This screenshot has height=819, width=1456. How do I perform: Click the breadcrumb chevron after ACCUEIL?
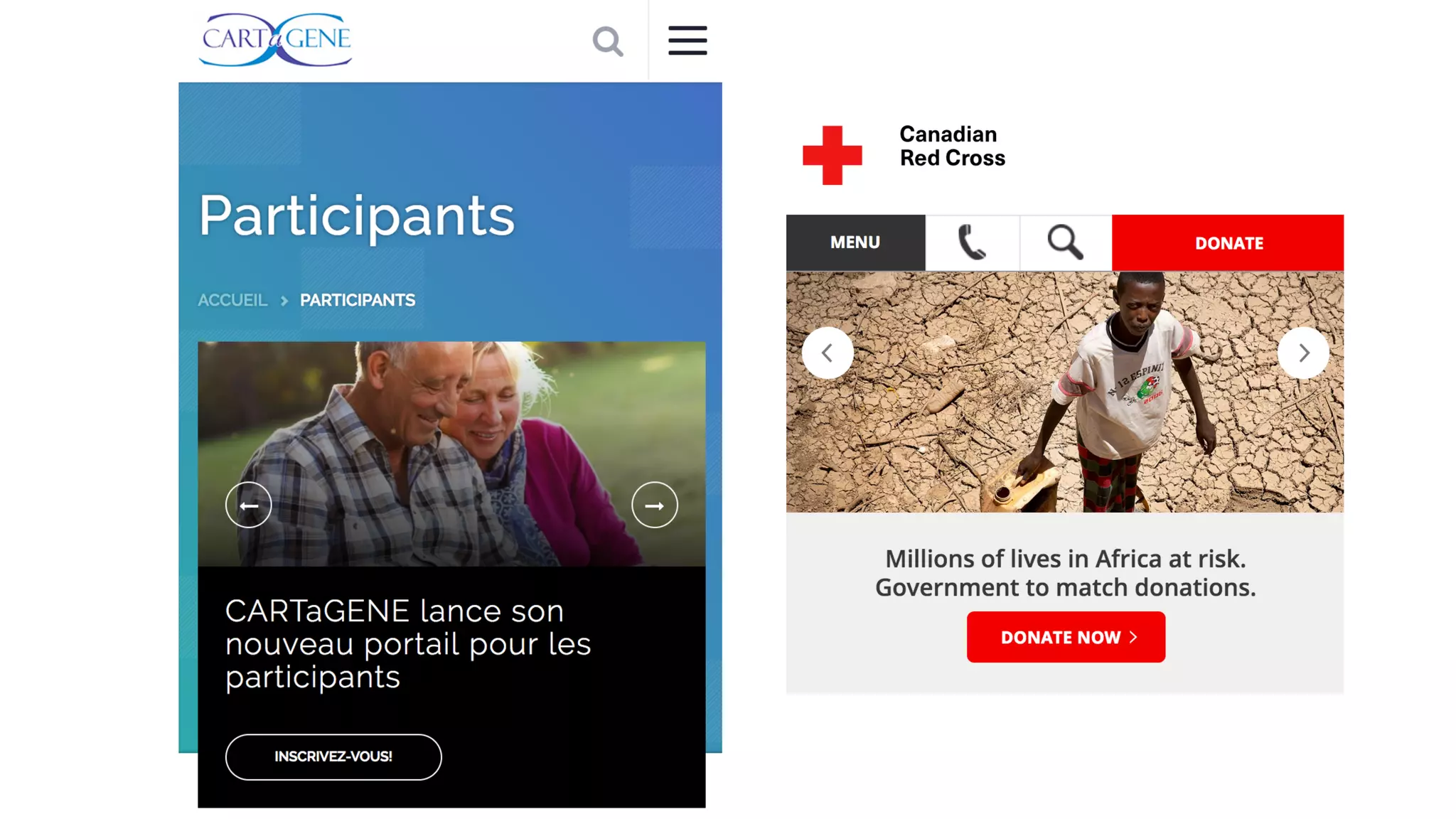284,301
